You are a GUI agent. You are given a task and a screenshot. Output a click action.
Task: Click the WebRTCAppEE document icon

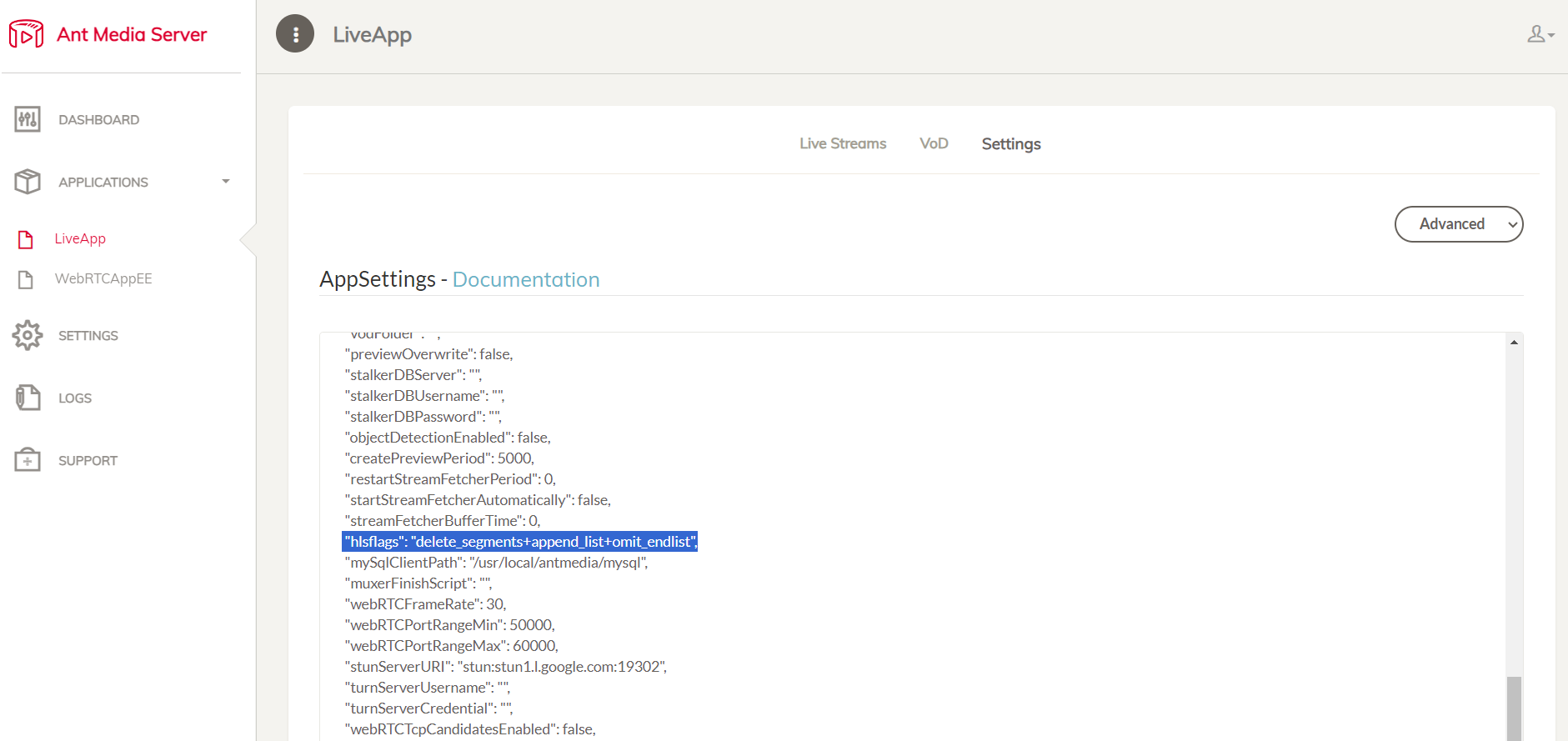pos(26,279)
